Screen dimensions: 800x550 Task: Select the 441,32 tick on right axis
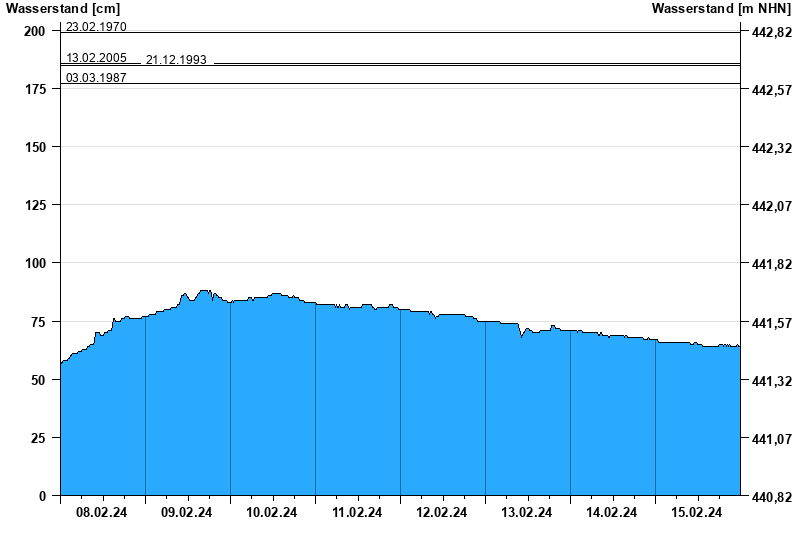click(x=771, y=381)
